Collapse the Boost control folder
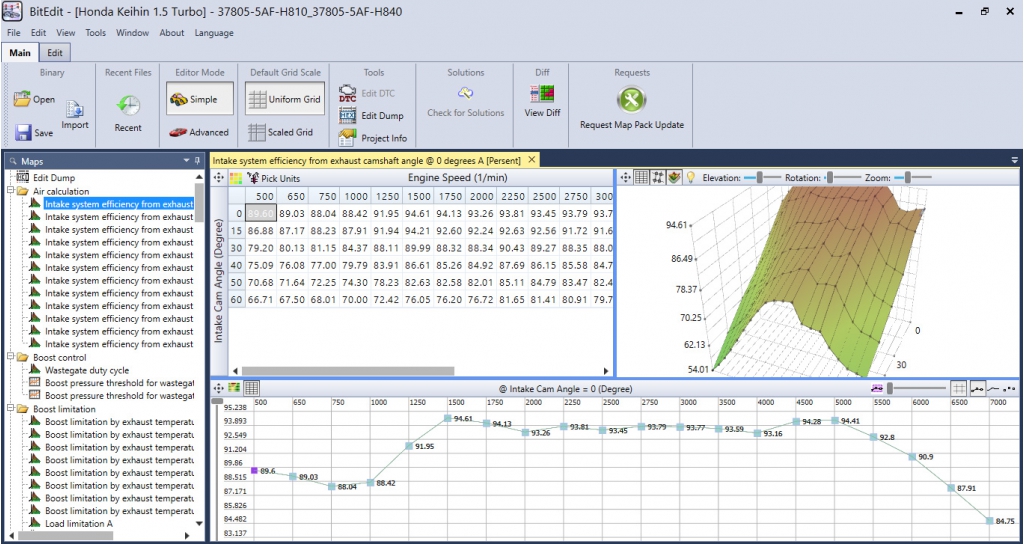This screenshot has height=544, width=1024. tap(10, 357)
